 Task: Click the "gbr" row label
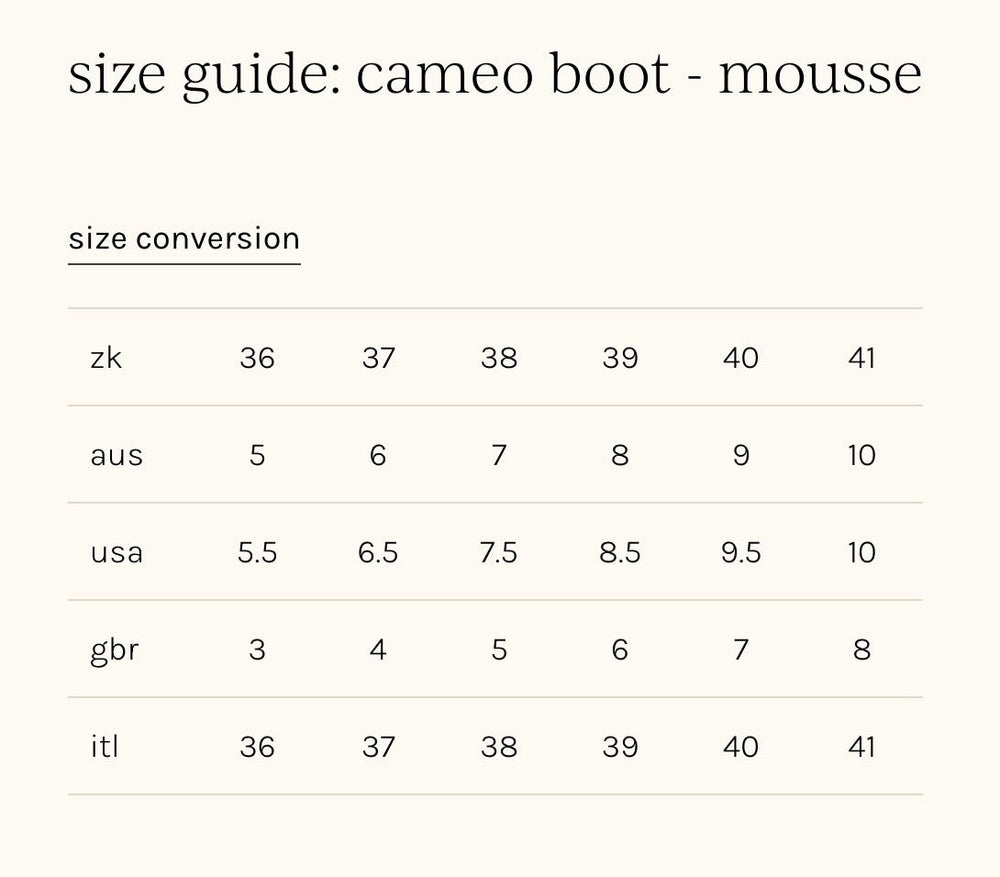[x=114, y=650]
